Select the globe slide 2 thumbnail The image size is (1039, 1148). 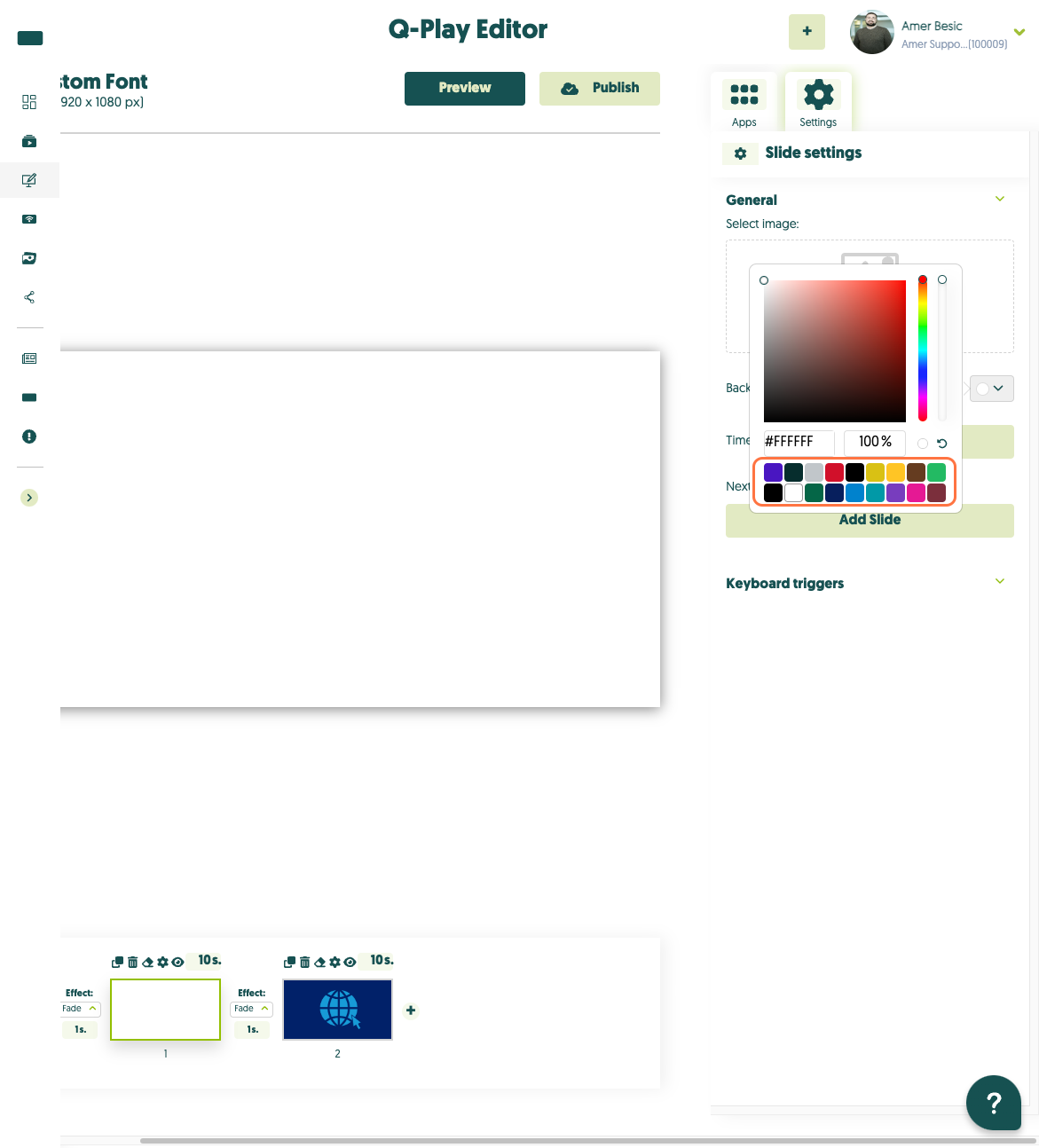pyautogui.click(x=338, y=1010)
